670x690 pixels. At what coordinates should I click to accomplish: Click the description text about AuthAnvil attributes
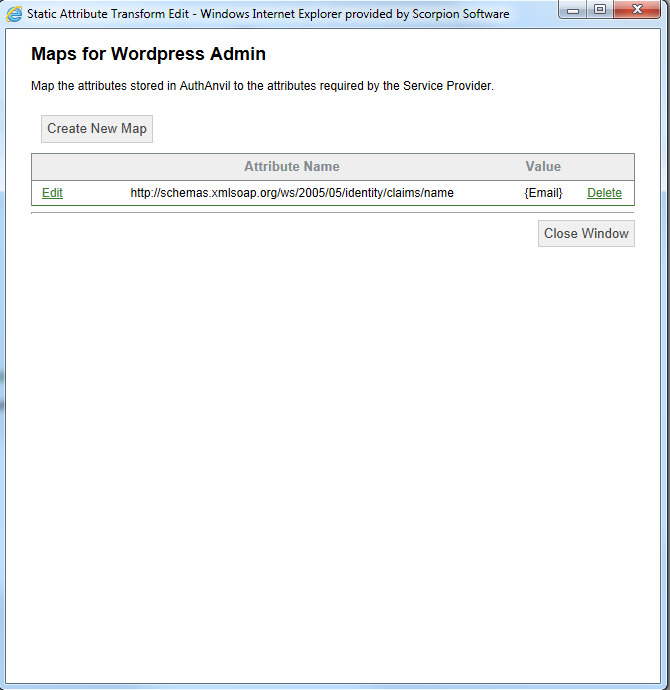point(262,86)
